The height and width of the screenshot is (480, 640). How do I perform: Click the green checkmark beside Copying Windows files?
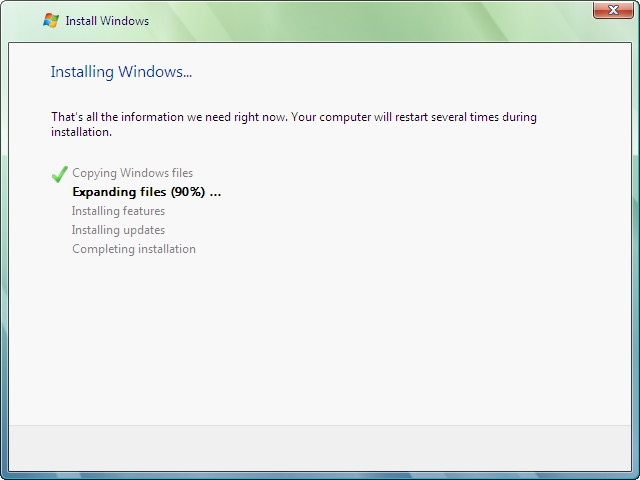60,174
